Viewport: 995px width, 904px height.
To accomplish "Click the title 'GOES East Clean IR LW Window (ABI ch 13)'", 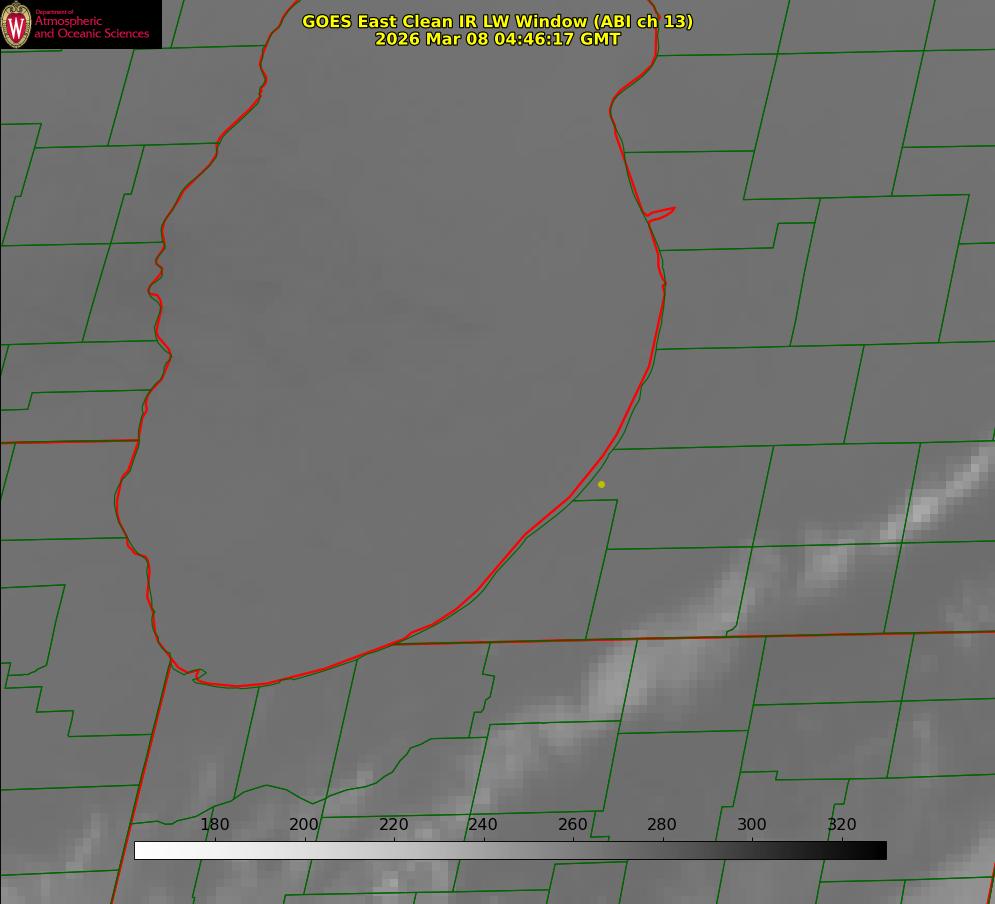I will [498, 21].
